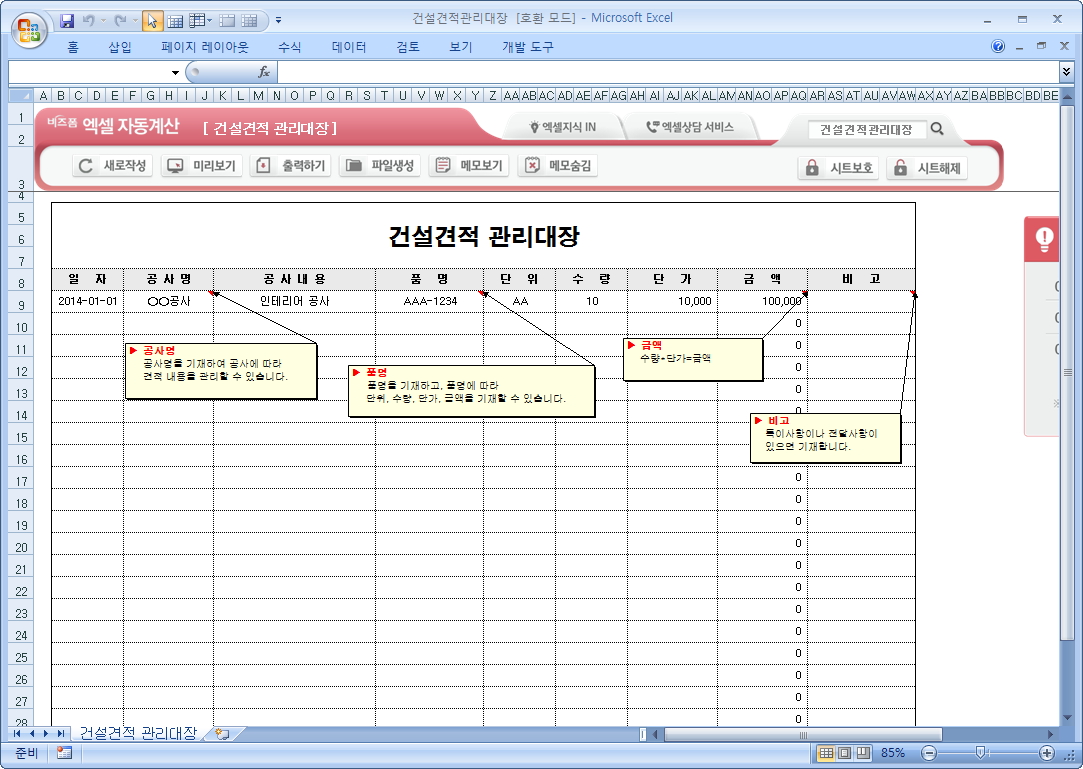
Task: Click the 파일생성 button
Action: [380, 166]
